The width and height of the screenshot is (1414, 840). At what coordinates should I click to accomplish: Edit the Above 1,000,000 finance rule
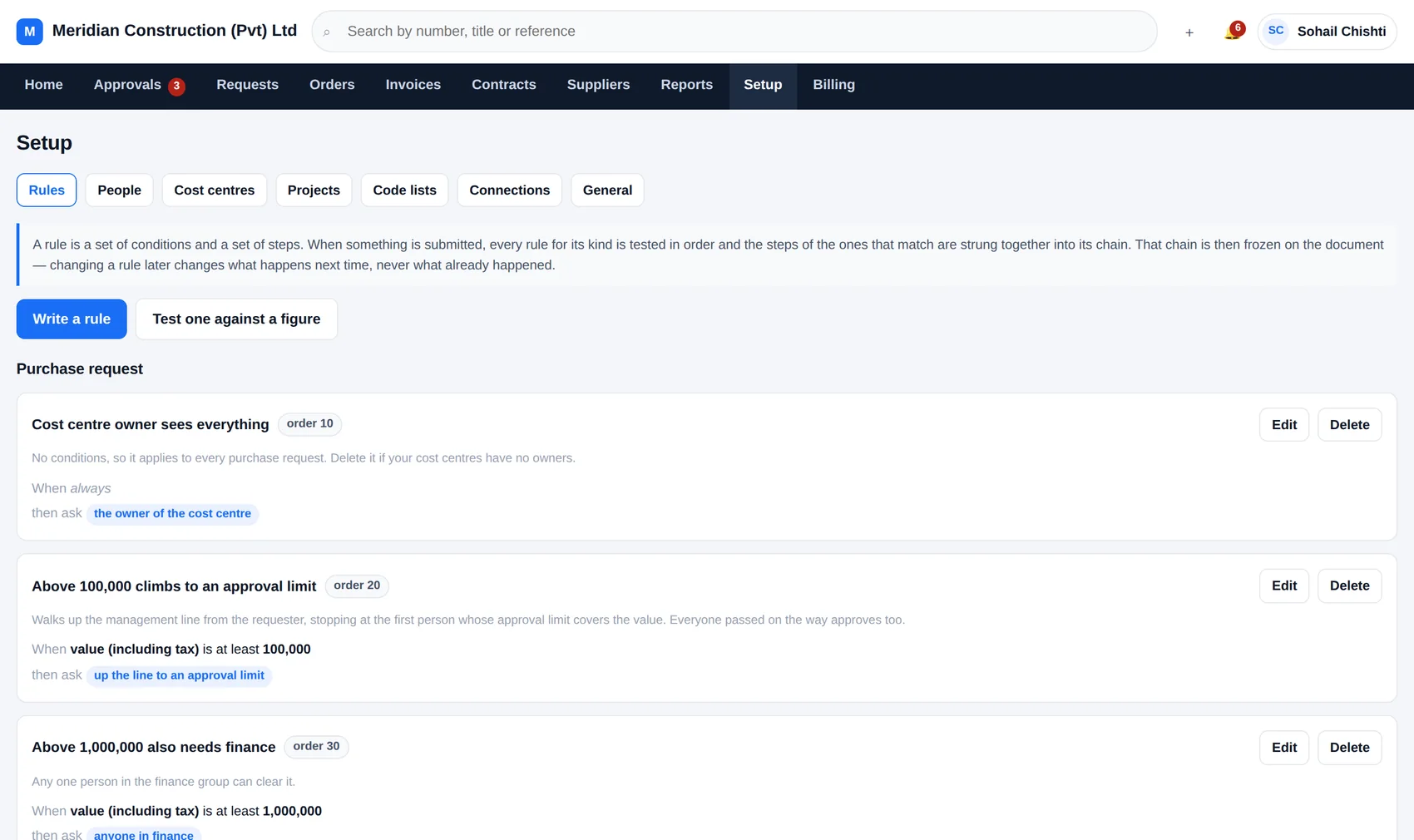tap(1284, 748)
